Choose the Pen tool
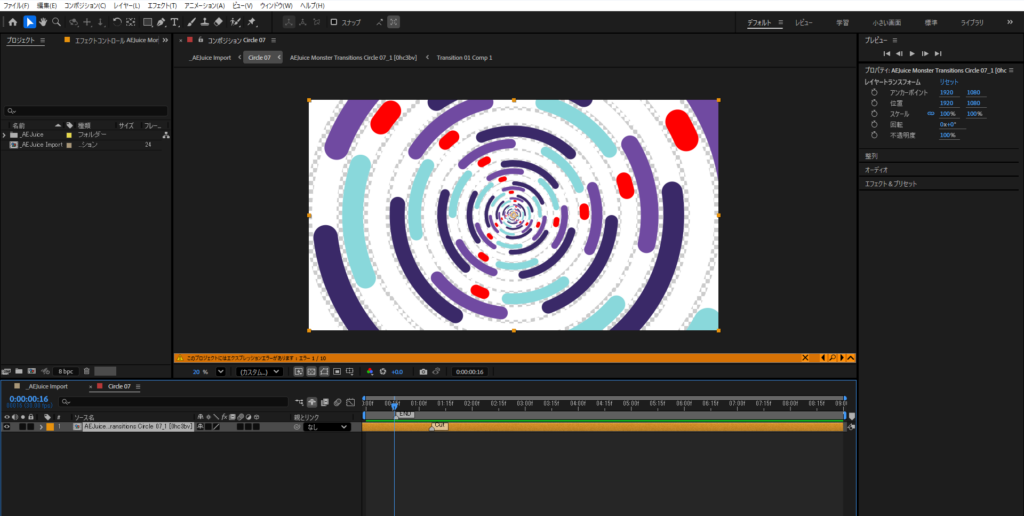This screenshot has height=516, width=1024. (x=161, y=22)
